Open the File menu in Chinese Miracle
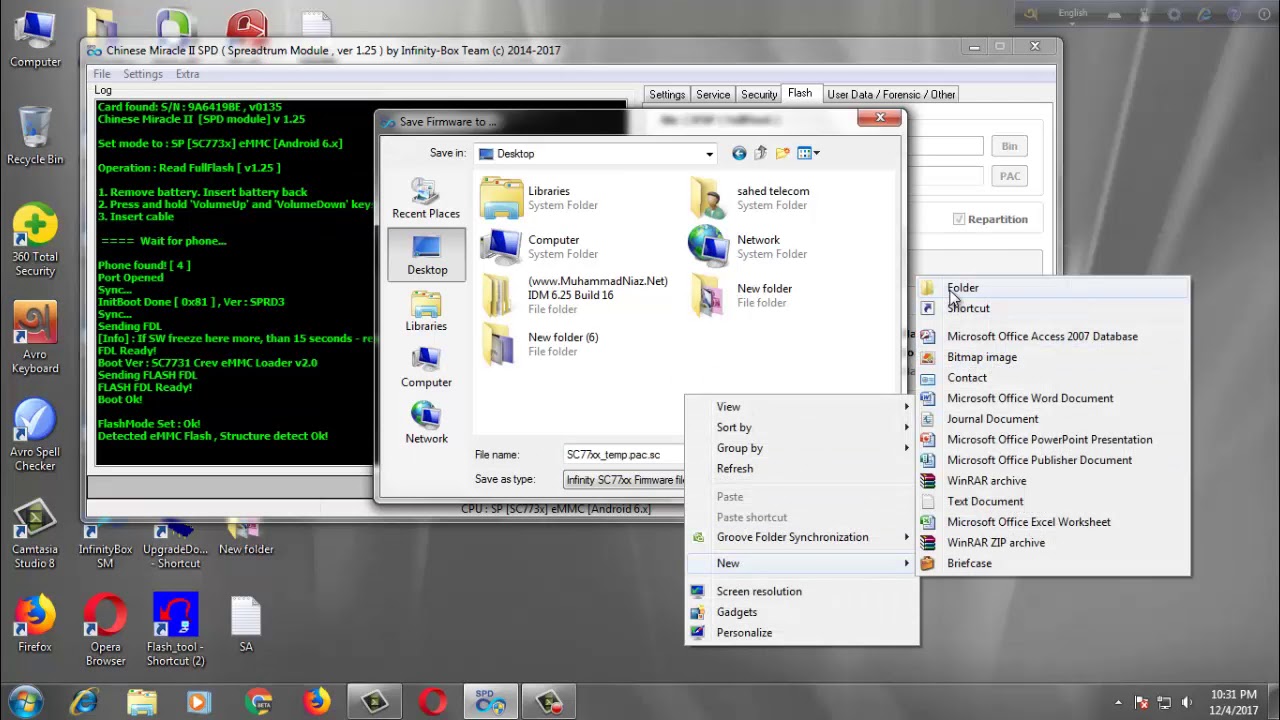1280x720 pixels. [102, 74]
